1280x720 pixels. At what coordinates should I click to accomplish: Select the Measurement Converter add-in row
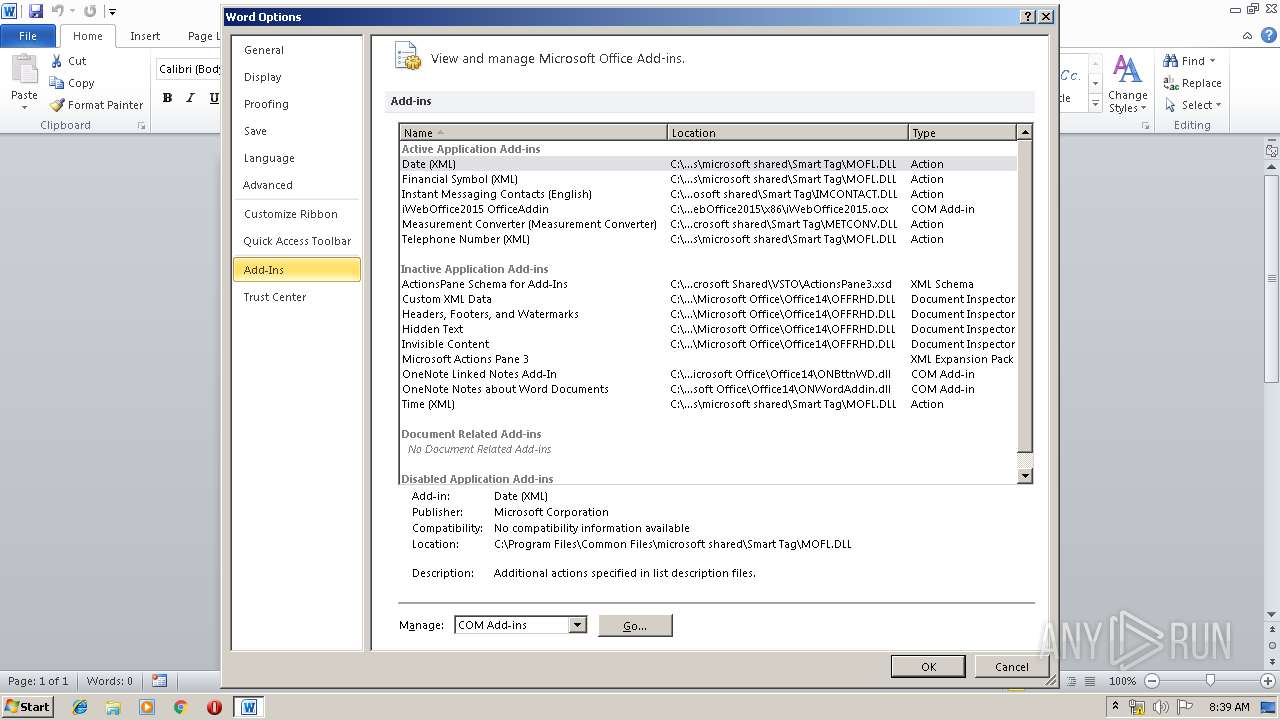click(708, 224)
